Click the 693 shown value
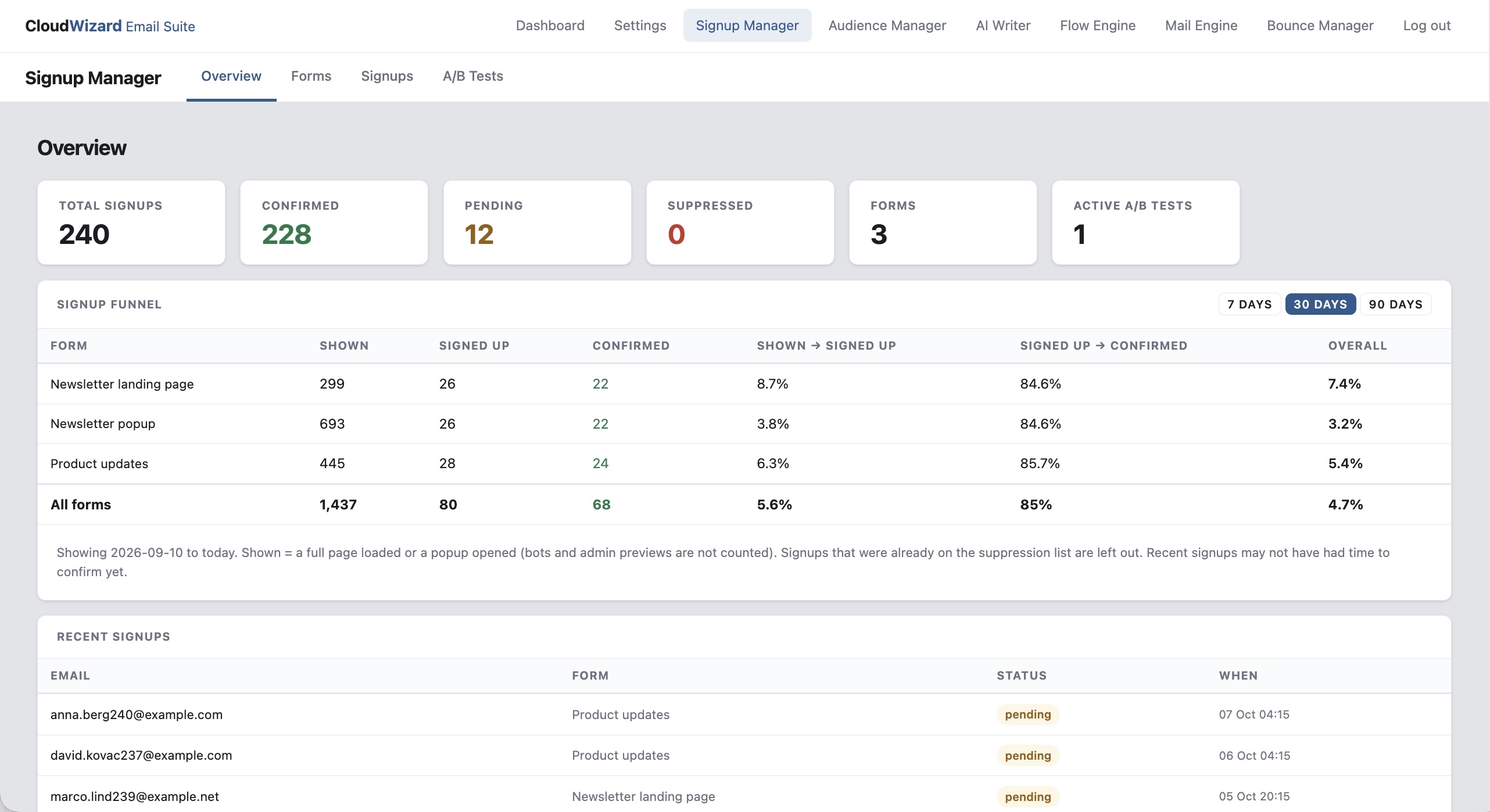Screen dimensions: 1490x812 332,424
